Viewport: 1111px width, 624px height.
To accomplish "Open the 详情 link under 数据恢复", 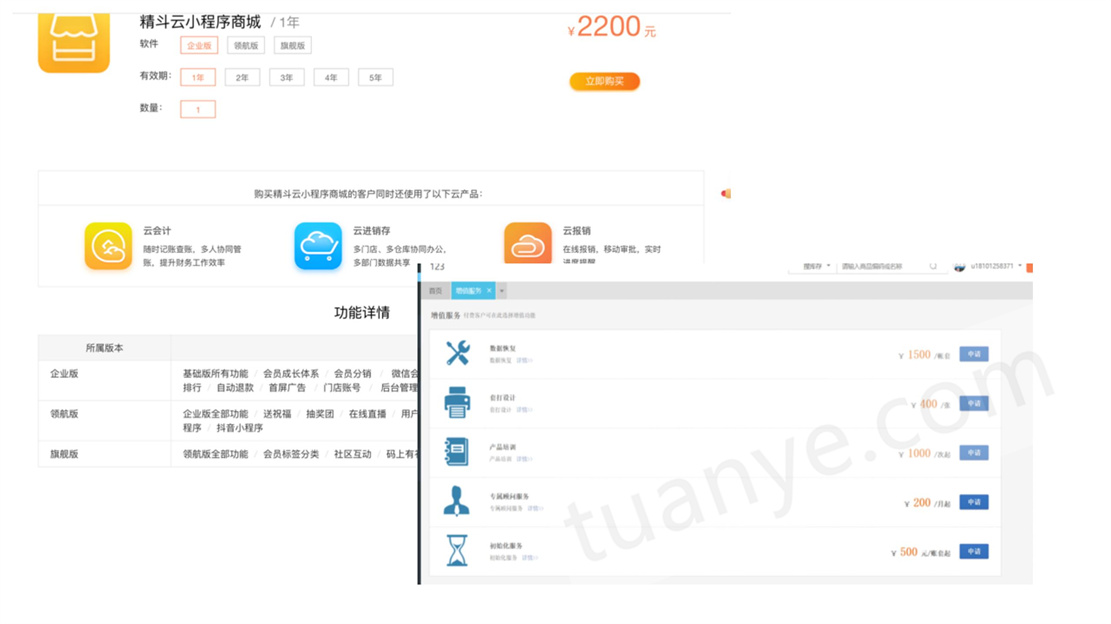I will point(524,361).
